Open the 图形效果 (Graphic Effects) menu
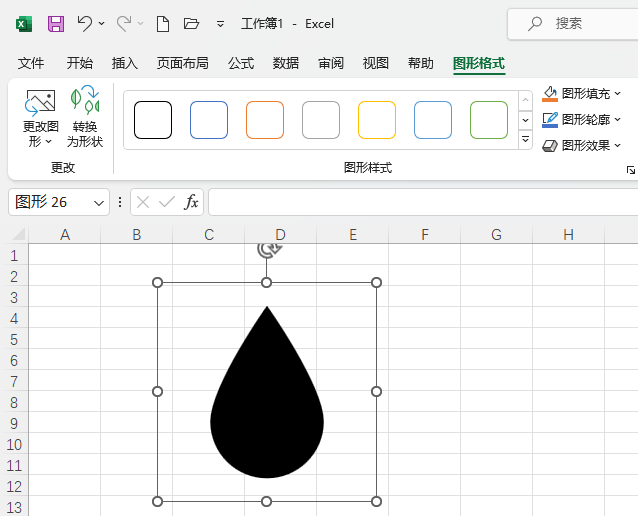 [x=584, y=145]
